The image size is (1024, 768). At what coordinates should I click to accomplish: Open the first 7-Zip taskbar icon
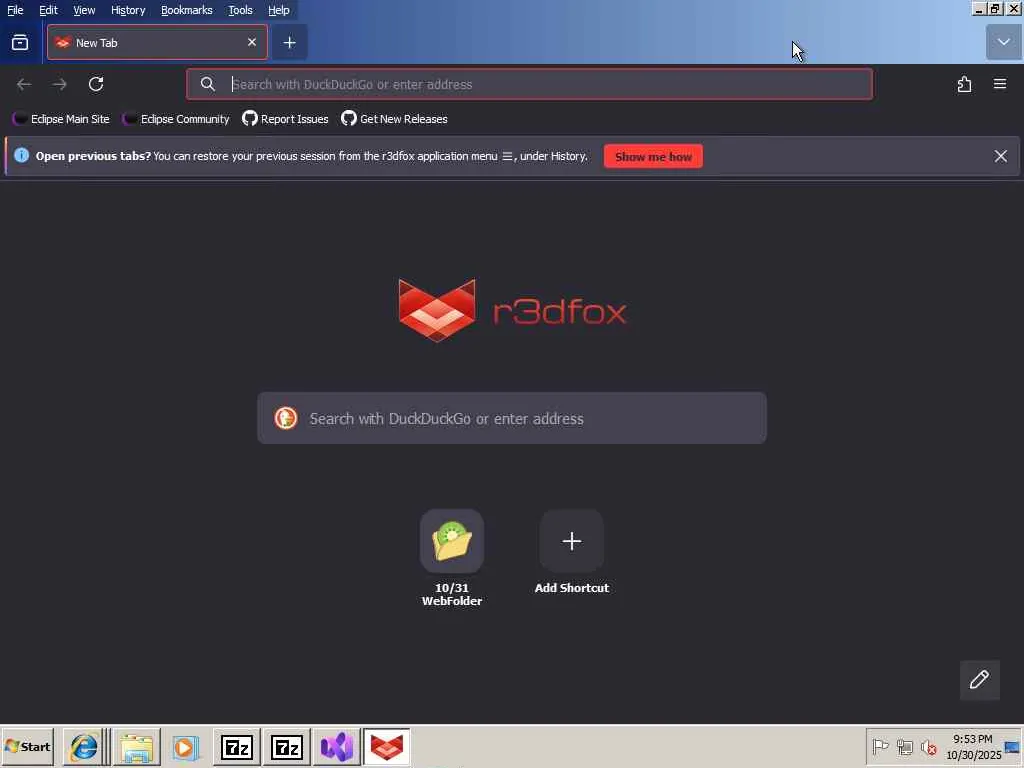(x=236, y=747)
